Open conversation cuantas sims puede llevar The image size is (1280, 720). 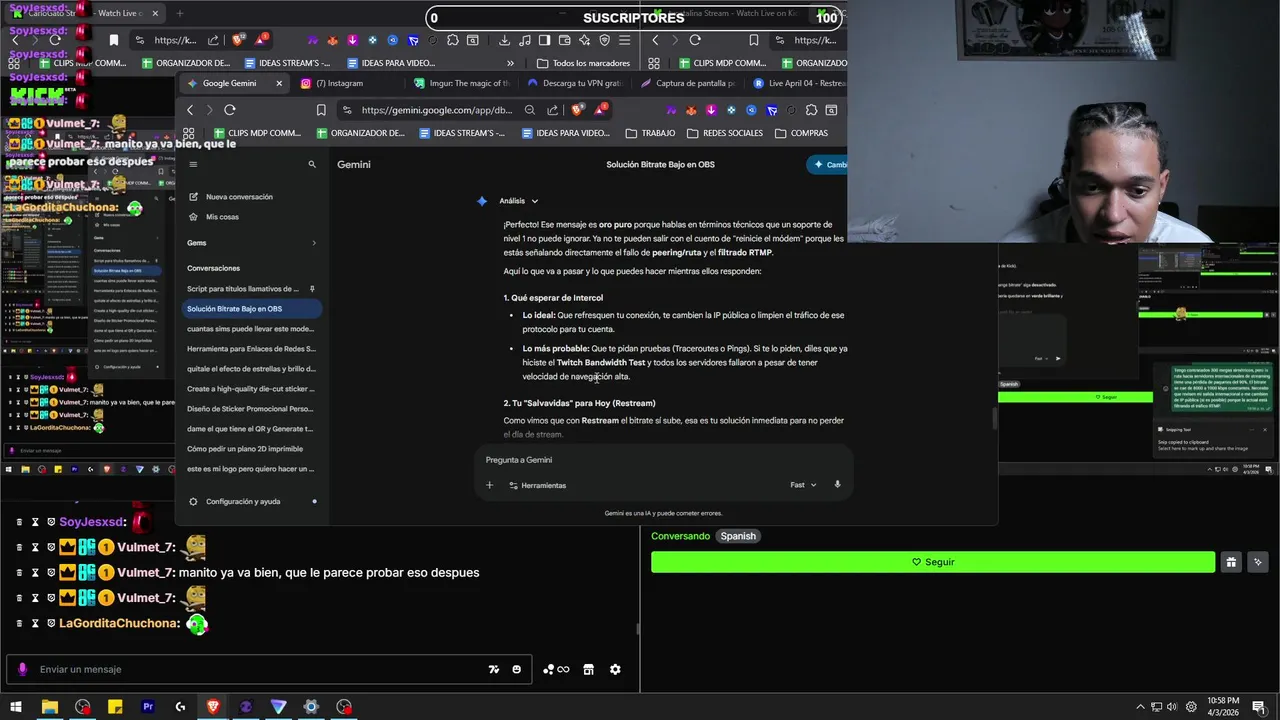(250, 329)
